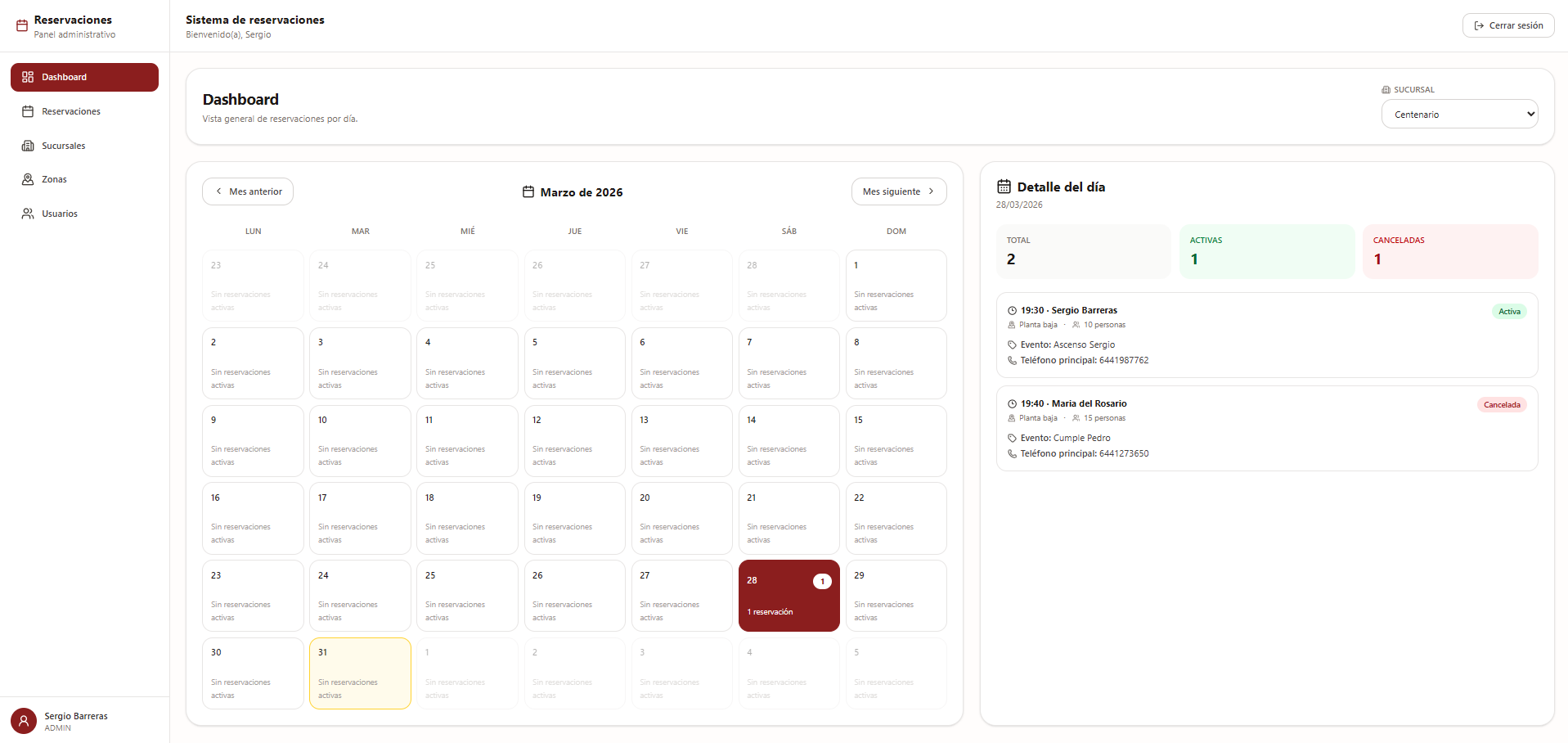Screen dimensions: 1568x743
Task: Click the building icon beside SUCURSAL label
Action: coord(1386,90)
